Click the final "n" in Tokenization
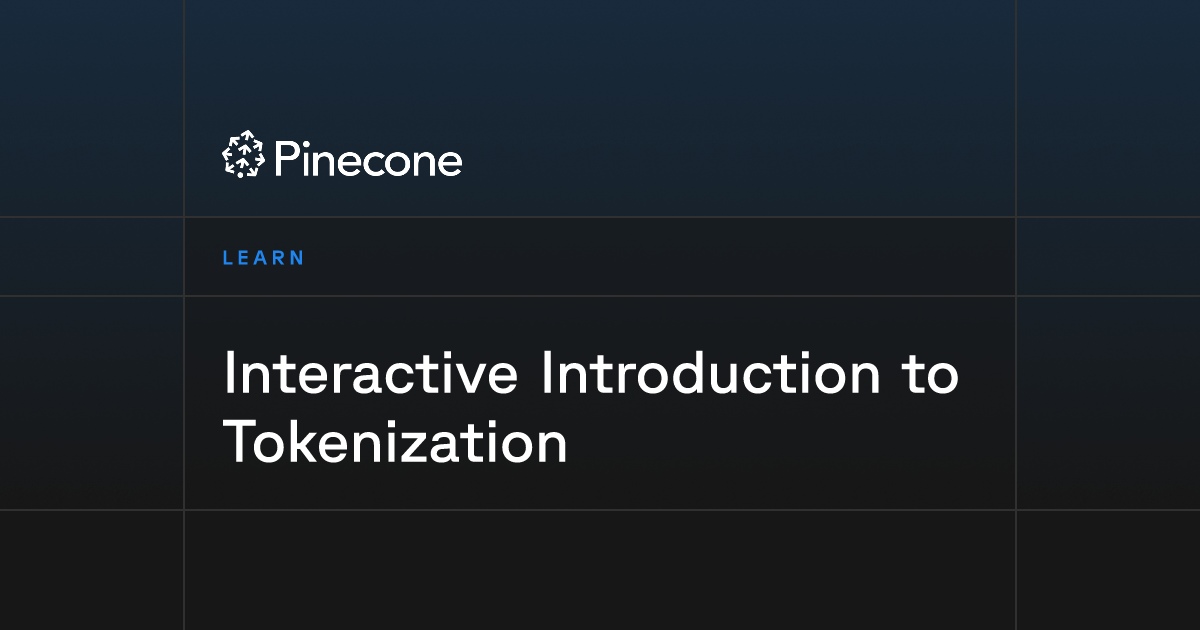This screenshot has height=630, width=1200. (553, 448)
